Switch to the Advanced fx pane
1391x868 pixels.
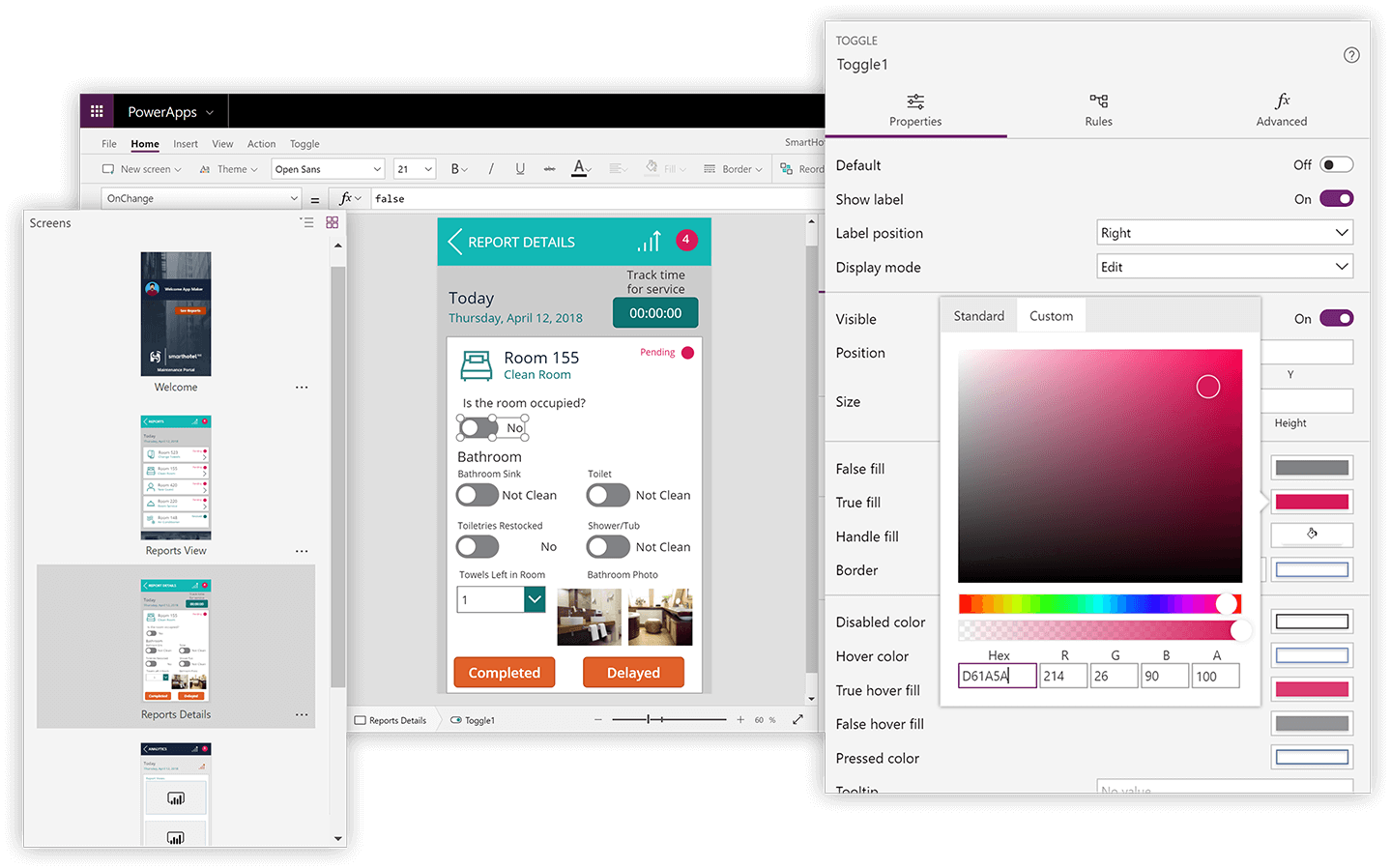1281,109
